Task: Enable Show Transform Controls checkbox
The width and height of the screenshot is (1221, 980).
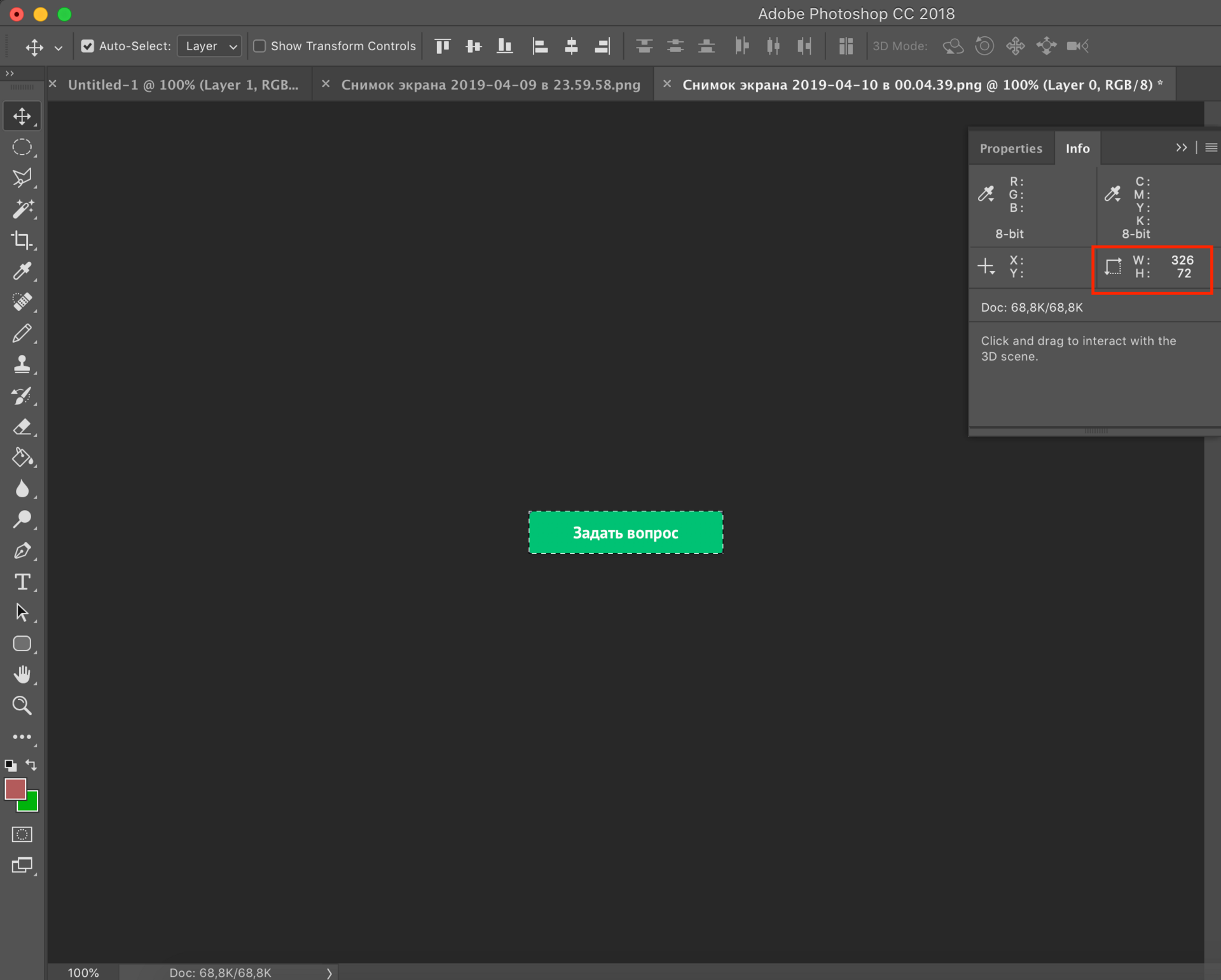Action: click(259, 46)
